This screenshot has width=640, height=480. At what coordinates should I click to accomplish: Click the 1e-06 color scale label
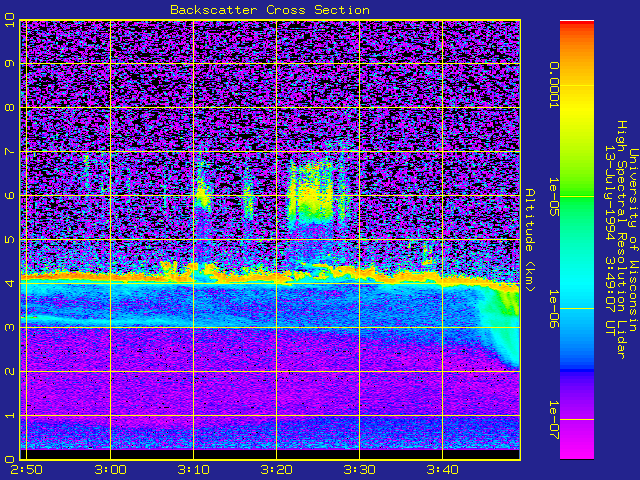[553, 309]
